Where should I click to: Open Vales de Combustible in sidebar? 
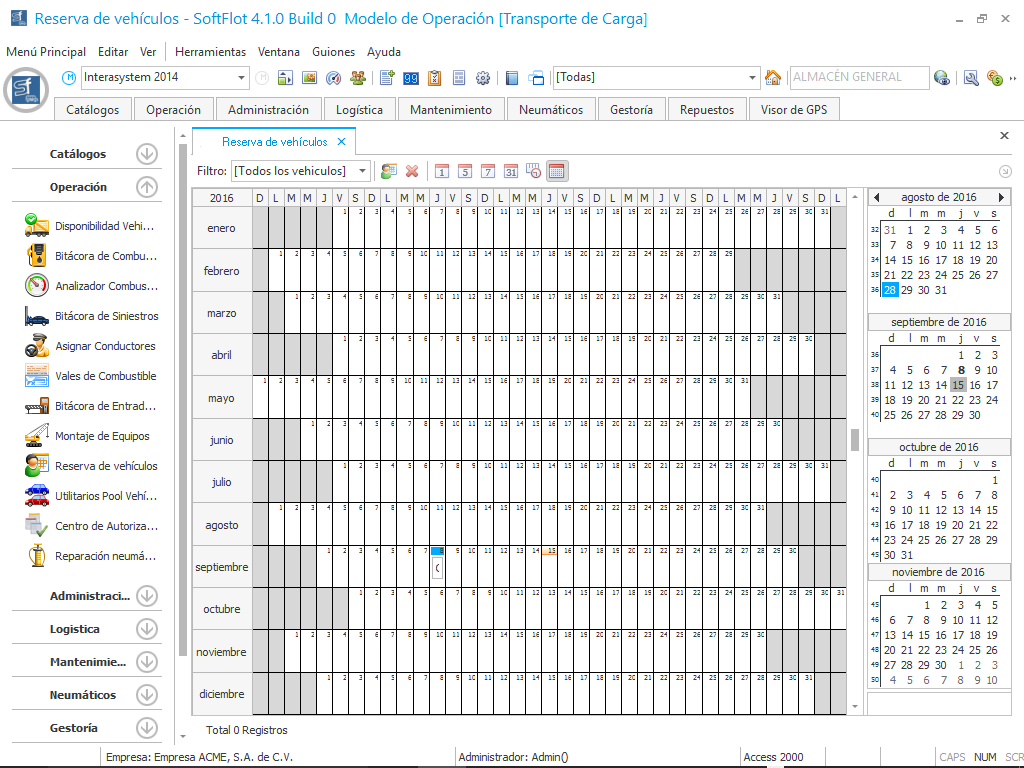(x=105, y=376)
